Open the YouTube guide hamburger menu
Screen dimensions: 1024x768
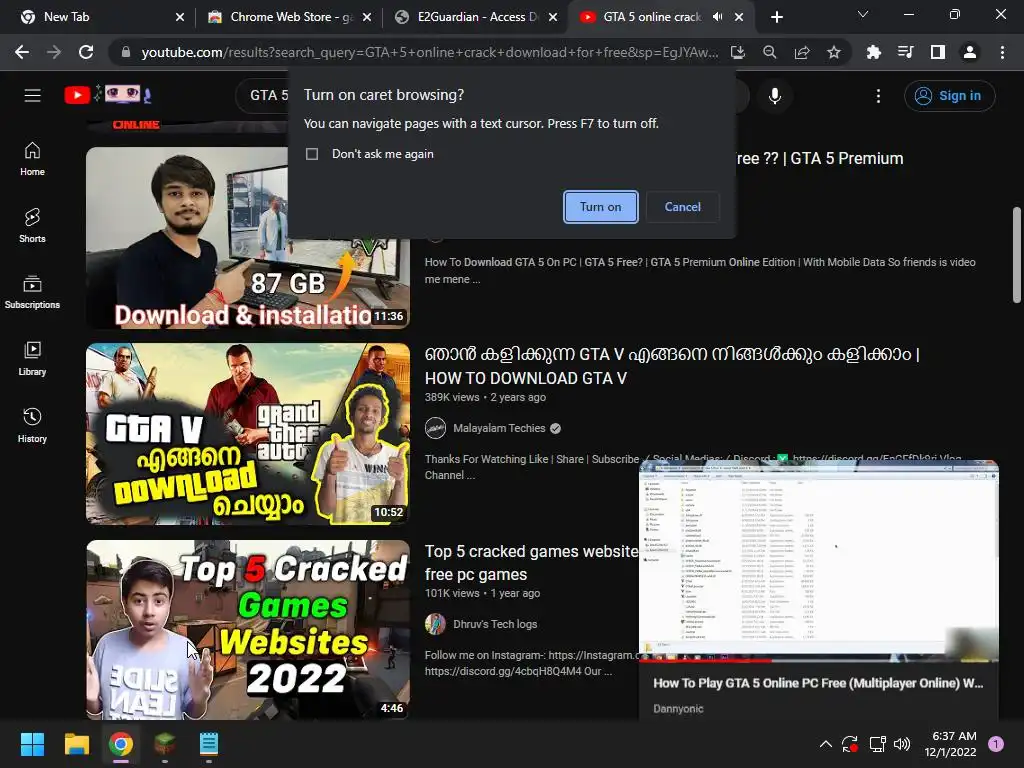33,95
